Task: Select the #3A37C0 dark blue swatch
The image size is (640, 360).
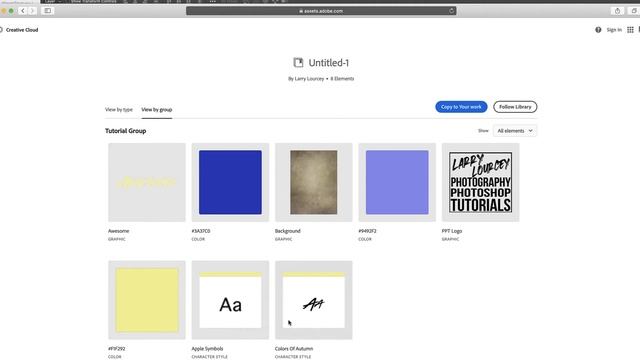Action: coord(230,182)
